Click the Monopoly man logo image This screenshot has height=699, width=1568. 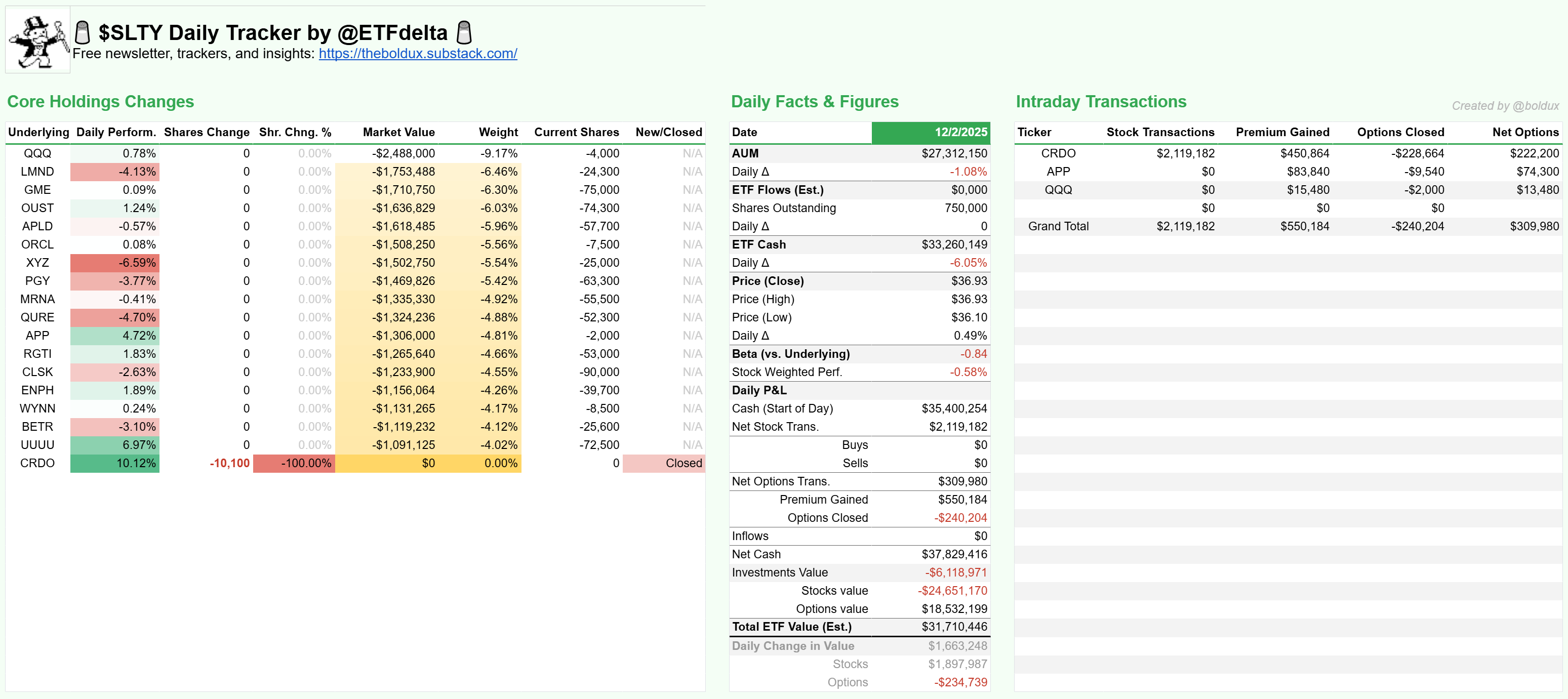click(38, 40)
